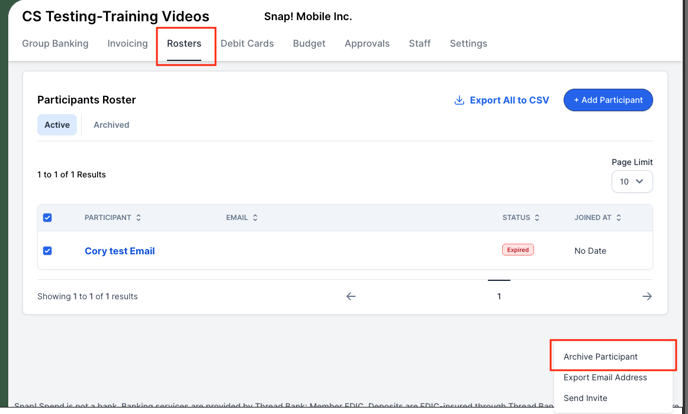Click the '1 to 1 of 1 Results' text
The width and height of the screenshot is (688, 414).
72,175
